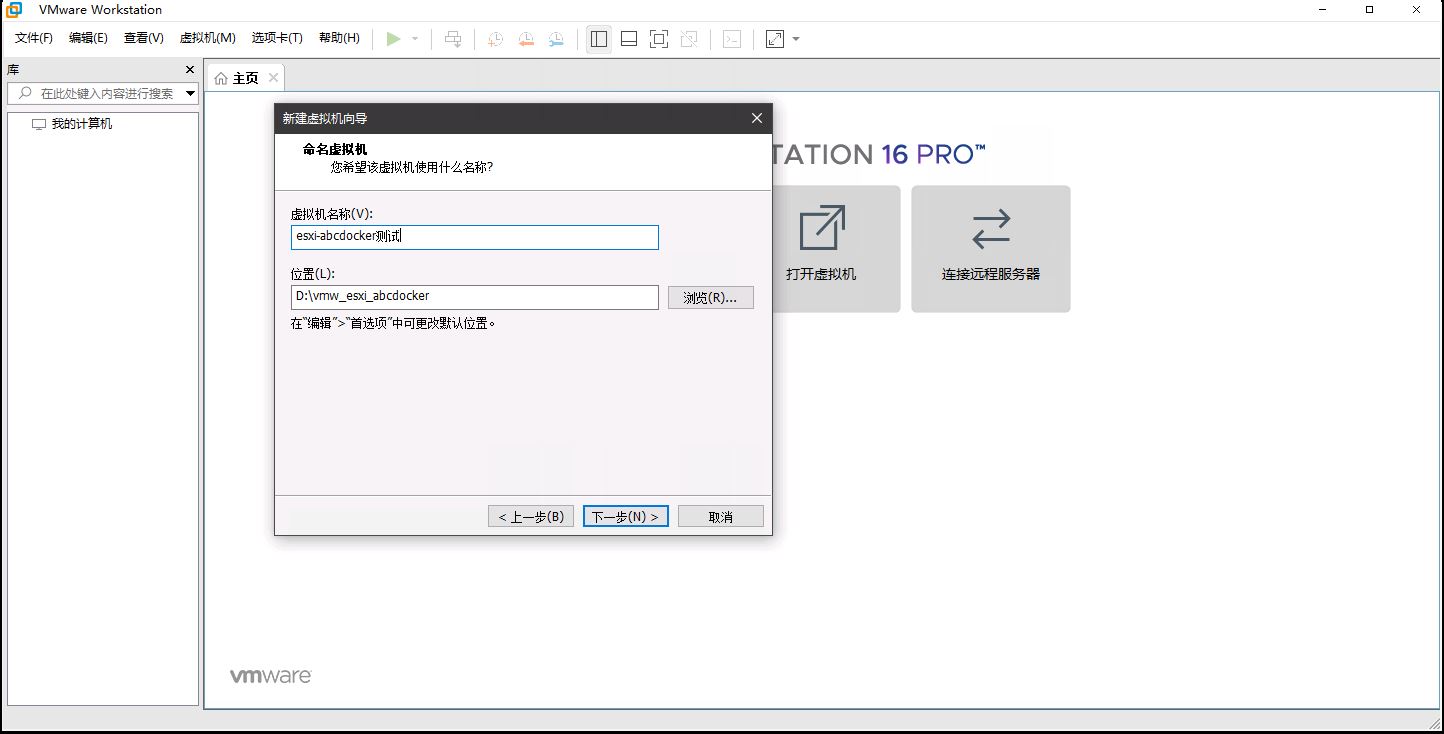The width and height of the screenshot is (1444, 734).
Task: Open the snapshot manager wrench icon
Action: [556, 39]
